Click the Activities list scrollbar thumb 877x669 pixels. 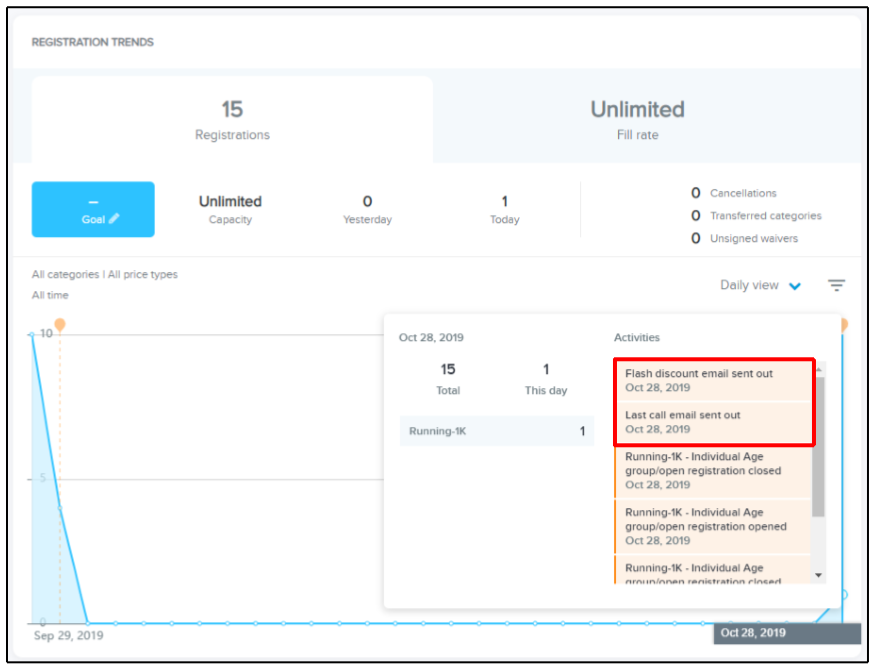(818, 446)
